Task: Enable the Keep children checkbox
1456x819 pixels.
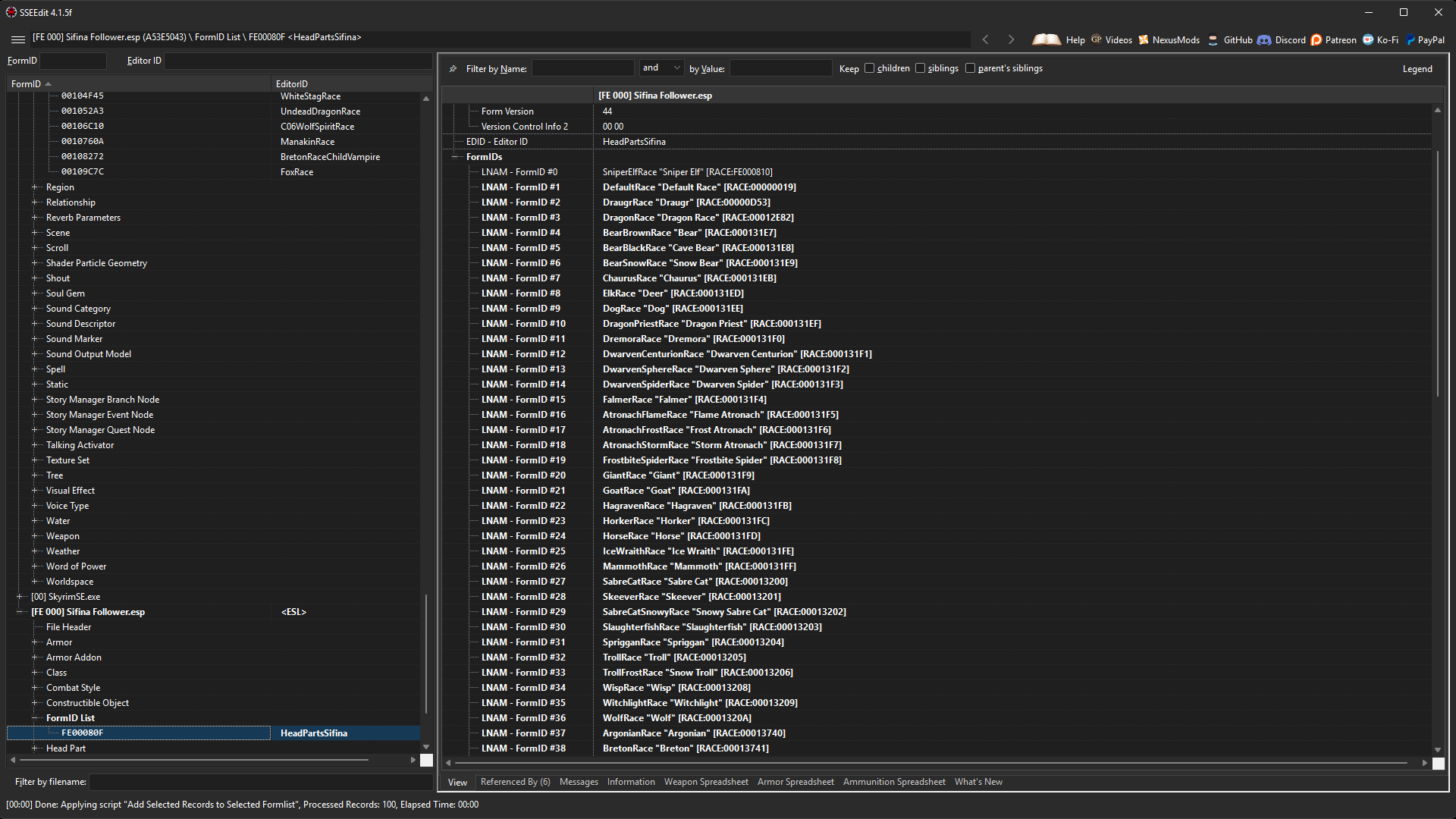Action: tap(870, 68)
